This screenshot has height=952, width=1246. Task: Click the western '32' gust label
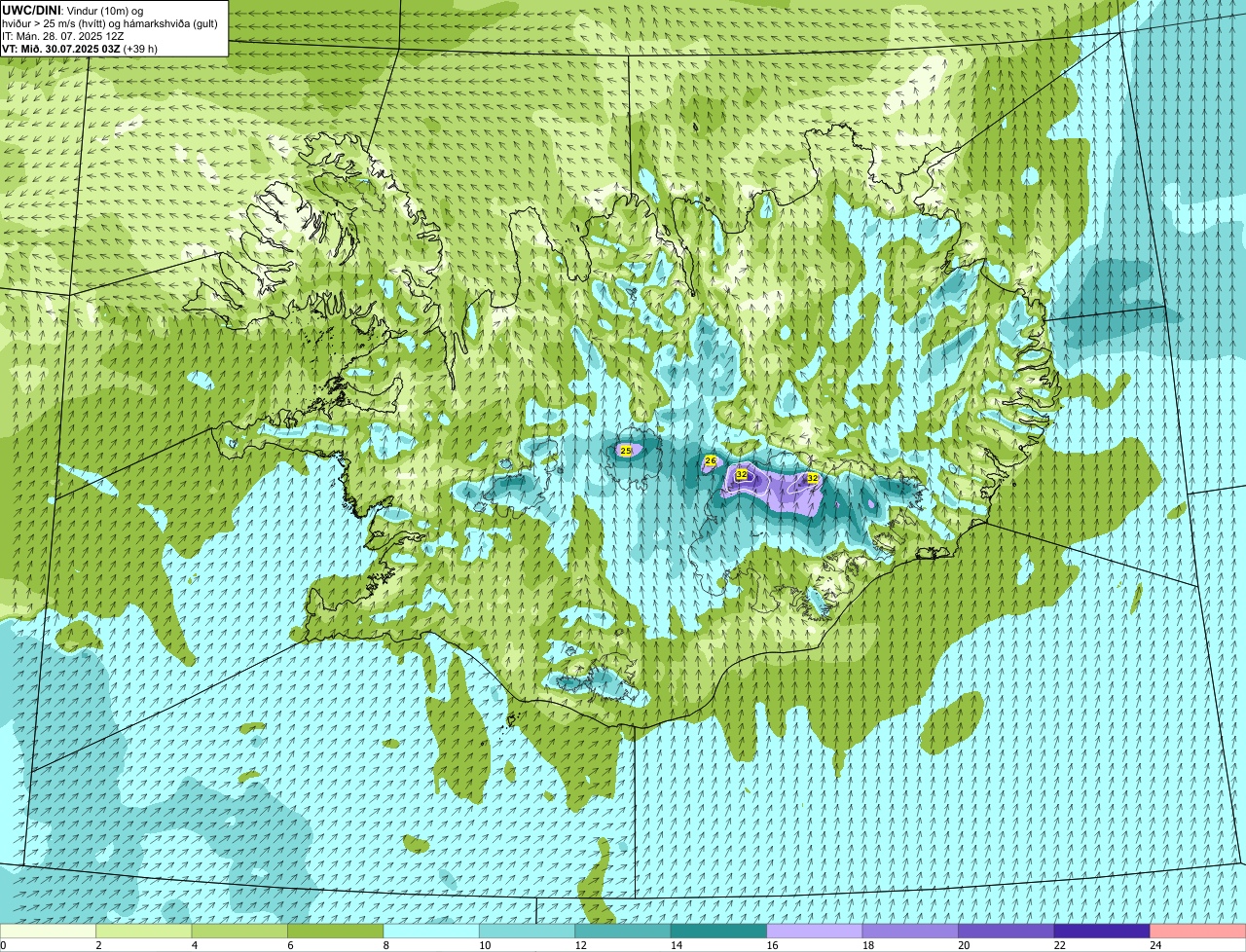[x=742, y=475]
